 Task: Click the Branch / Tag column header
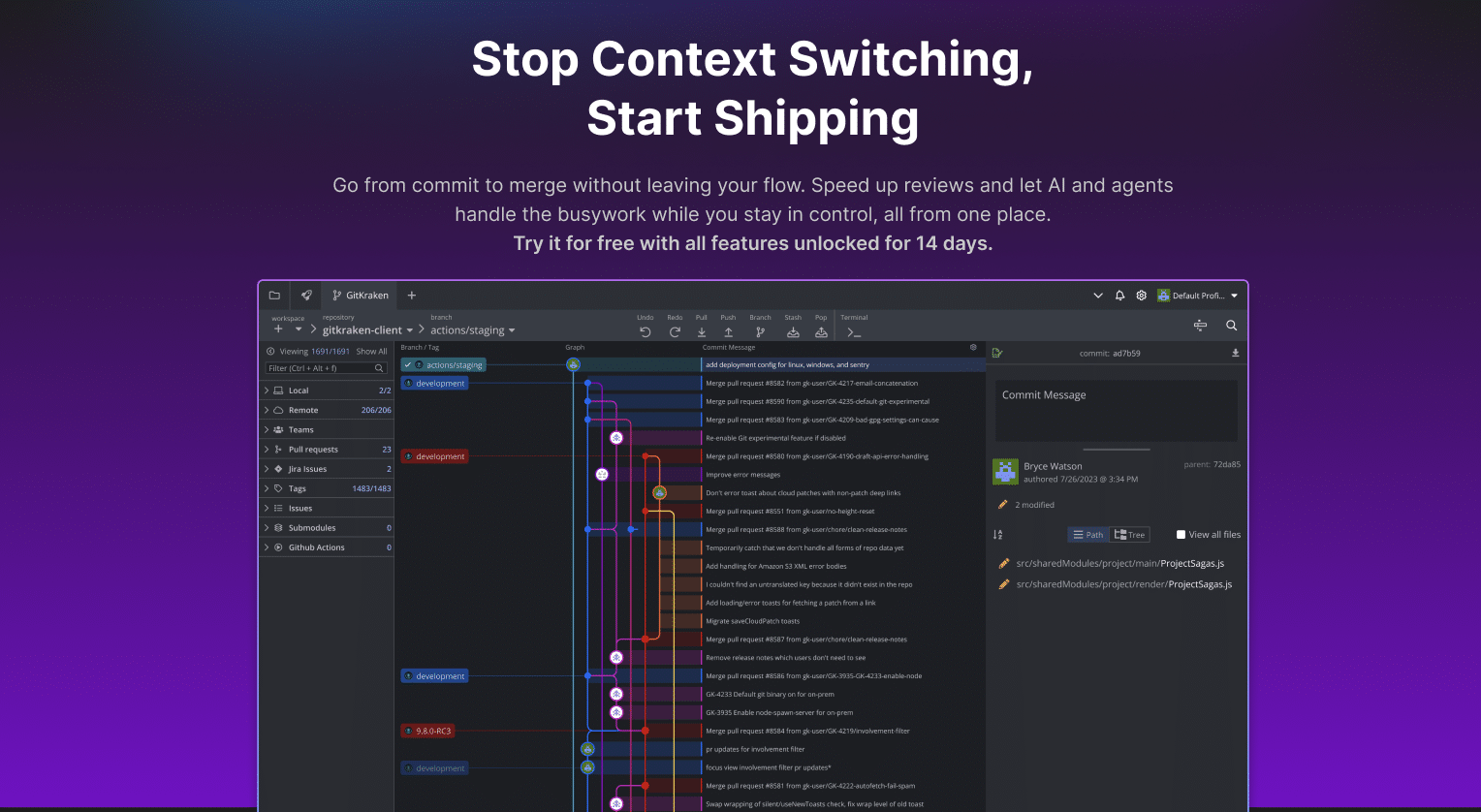click(420, 347)
